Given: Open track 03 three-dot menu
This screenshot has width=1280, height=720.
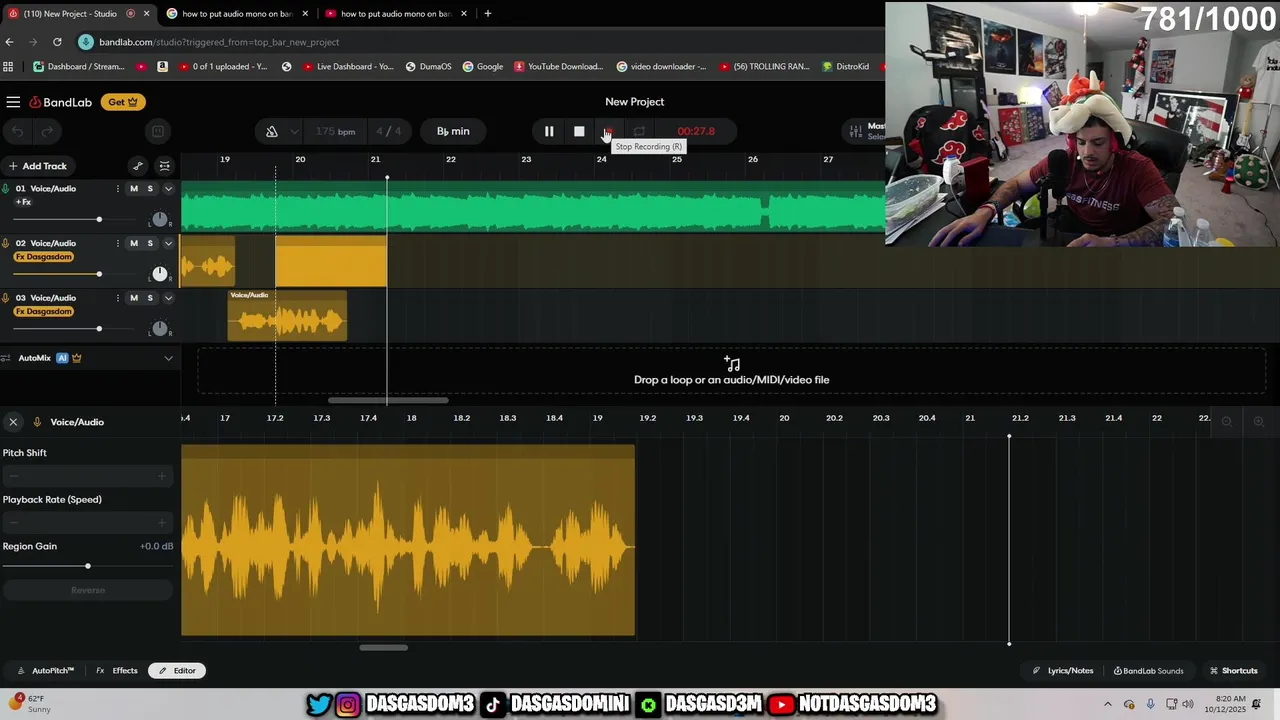Looking at the screenshot, I should point(118,298).
